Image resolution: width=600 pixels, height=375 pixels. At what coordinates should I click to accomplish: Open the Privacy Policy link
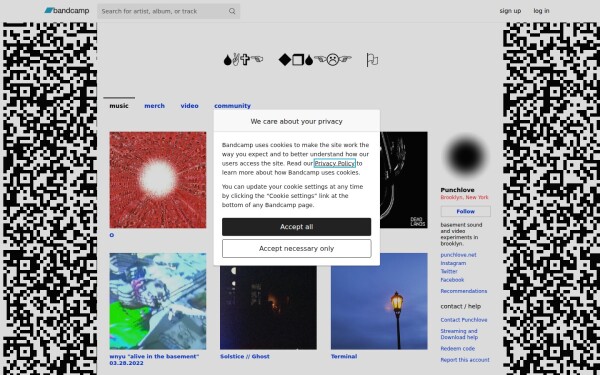[334, 163]
